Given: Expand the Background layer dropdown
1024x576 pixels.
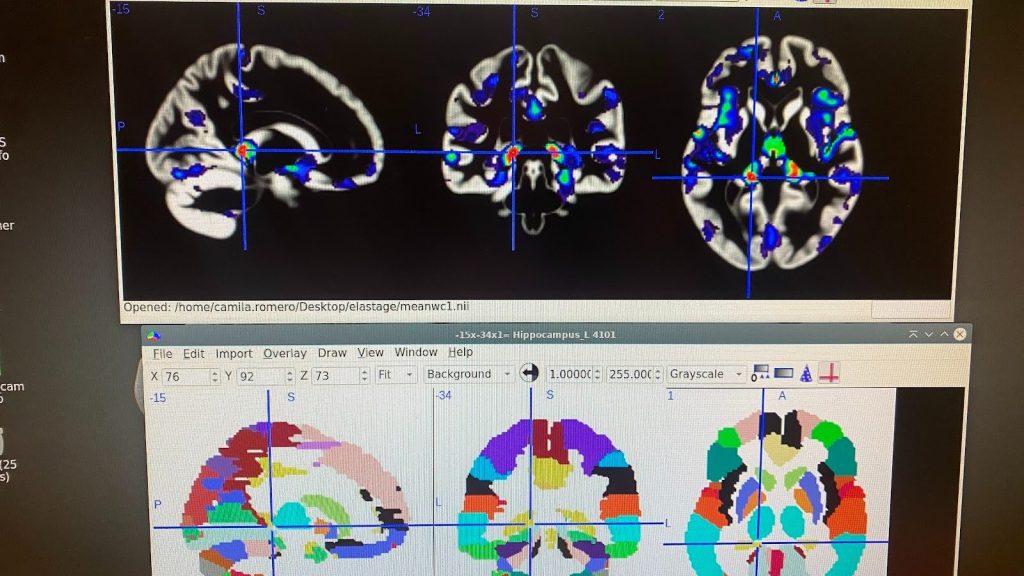Looking at the screenshot, I should coord(468,374).
